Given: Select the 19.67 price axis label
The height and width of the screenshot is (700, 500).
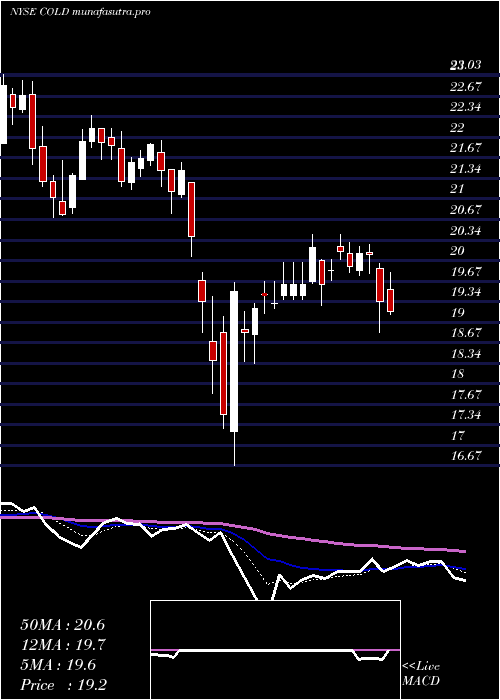Looking at the screenshot, I should click(x=466, y=271).
